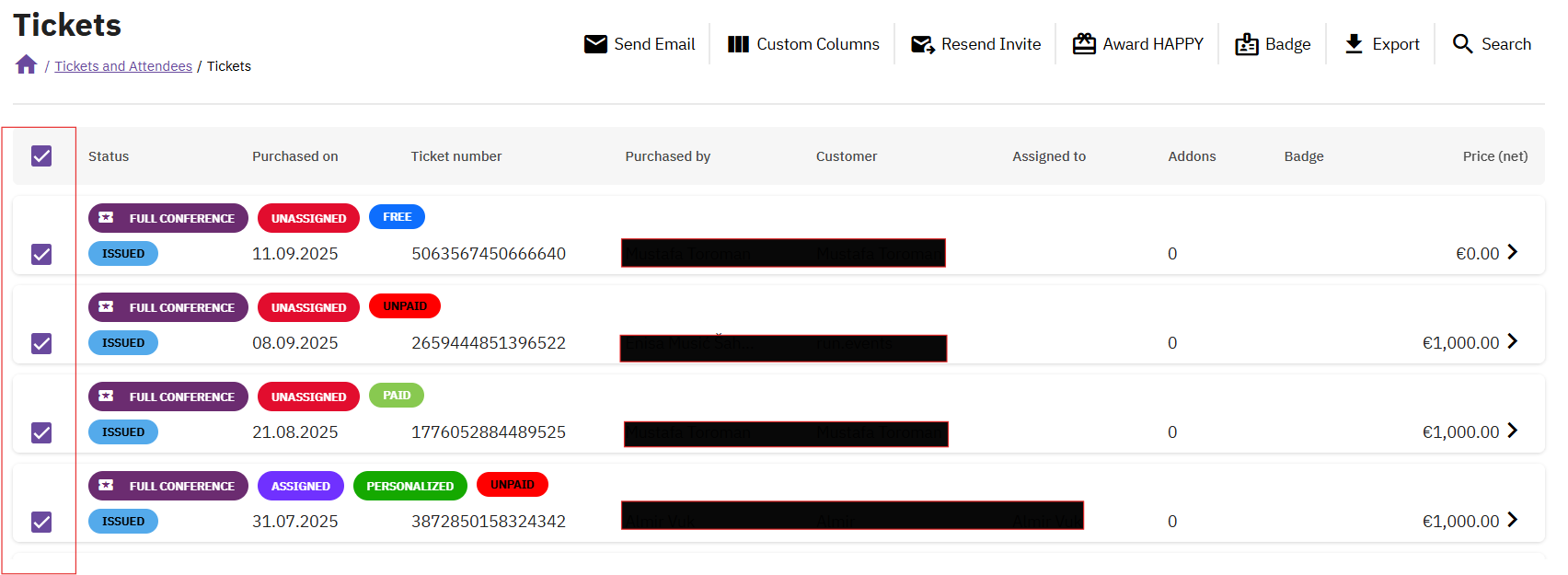Viewport: 1568px width, 575px height.
Task: Click the Award HAPPY gift icon
Action: pos(1084,44)
